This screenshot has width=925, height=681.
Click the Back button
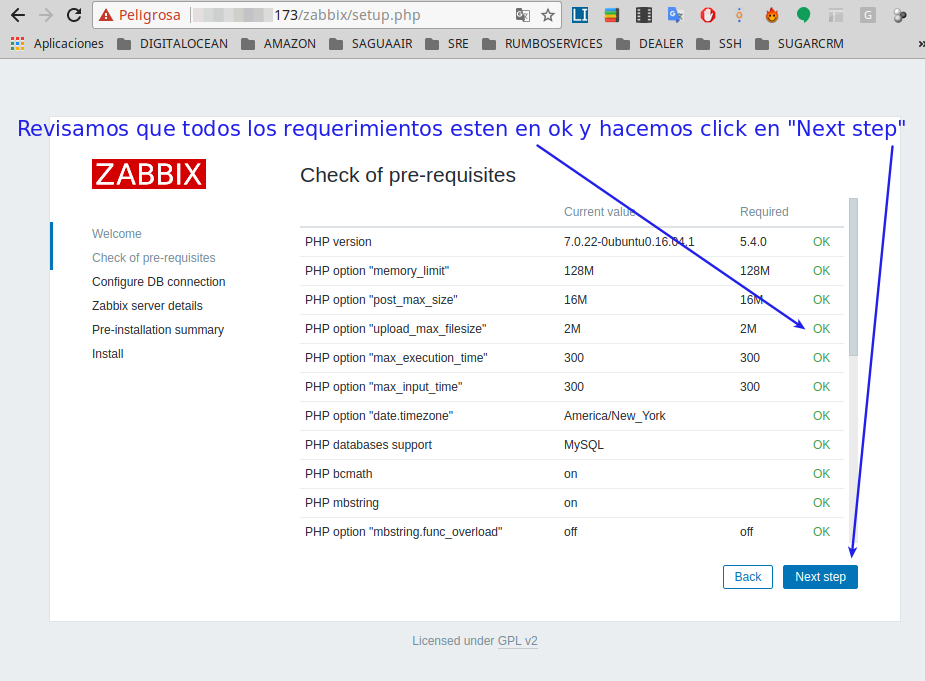pyautogui.click(x=747, y=577)
